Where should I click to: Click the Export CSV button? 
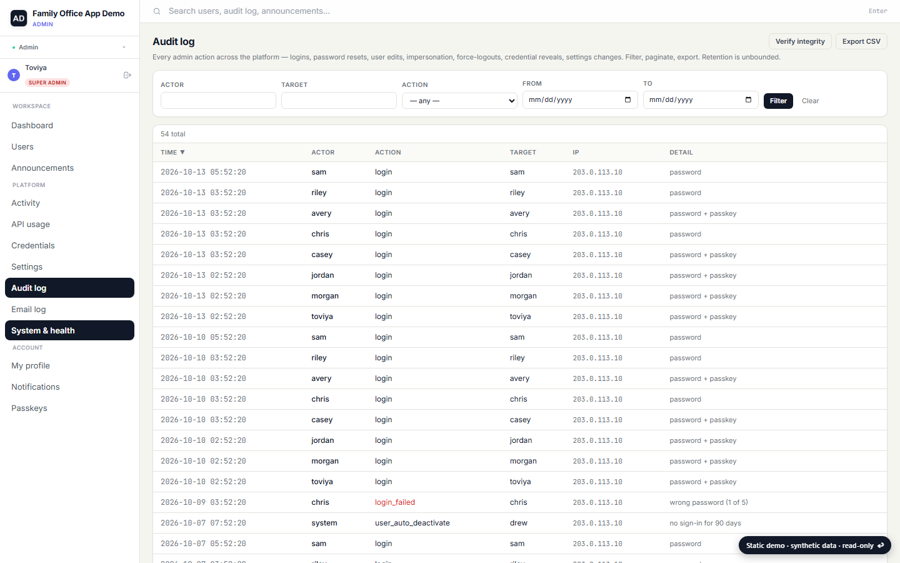tap(861, 41)
